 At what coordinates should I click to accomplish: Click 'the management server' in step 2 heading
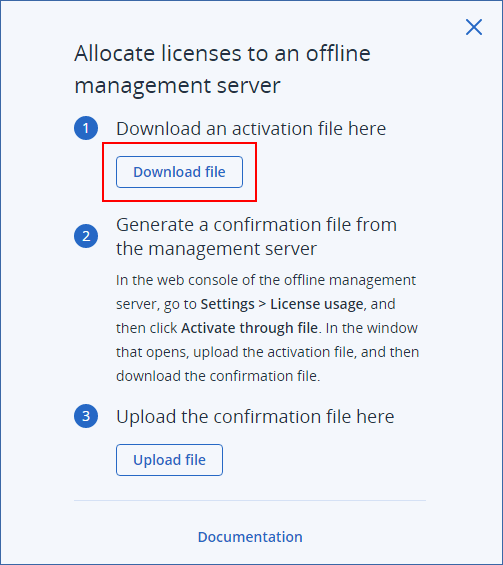click(216, 249)
